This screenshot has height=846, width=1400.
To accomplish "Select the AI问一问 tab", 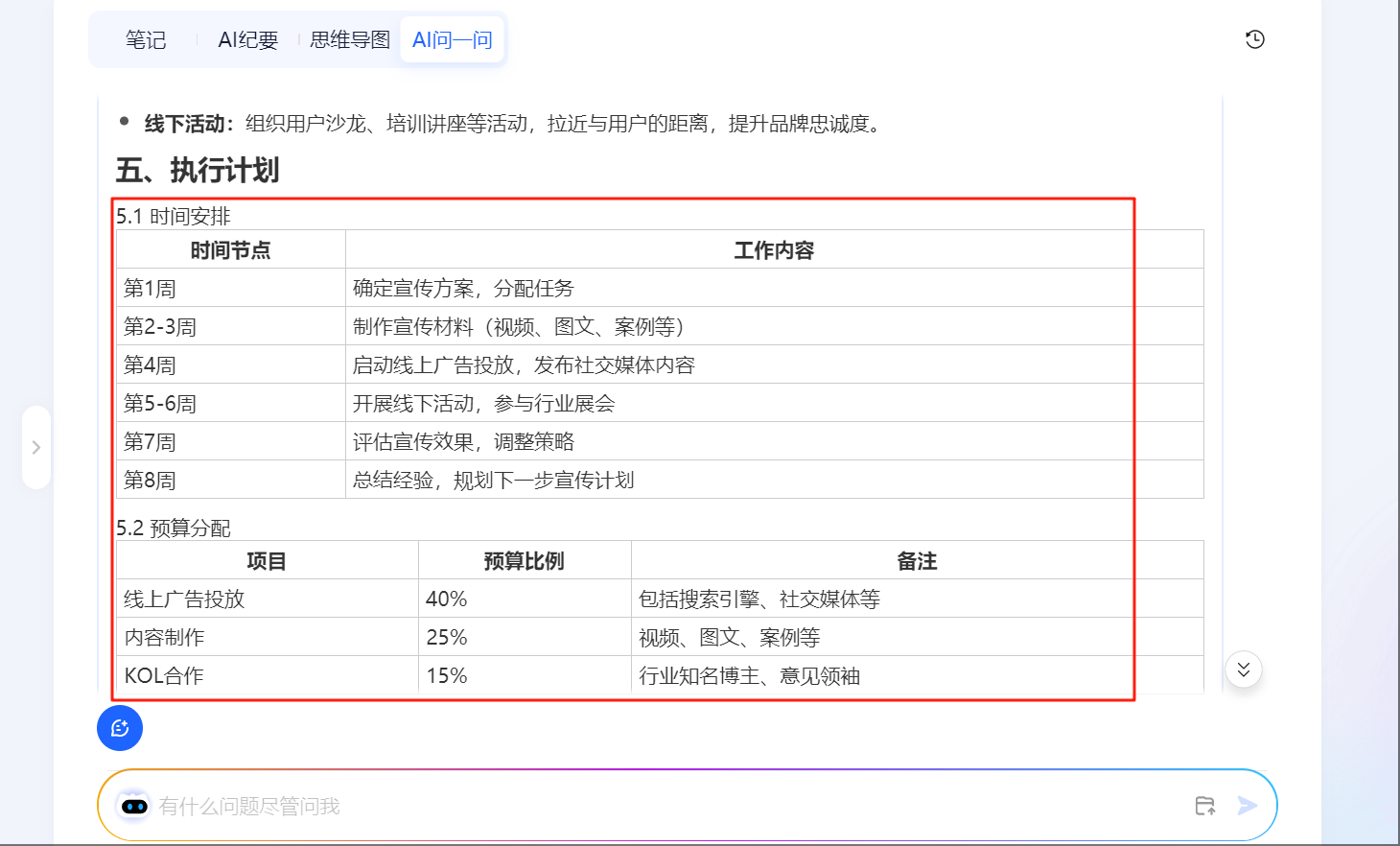I will pyautogui.click(x=452, y=40).
